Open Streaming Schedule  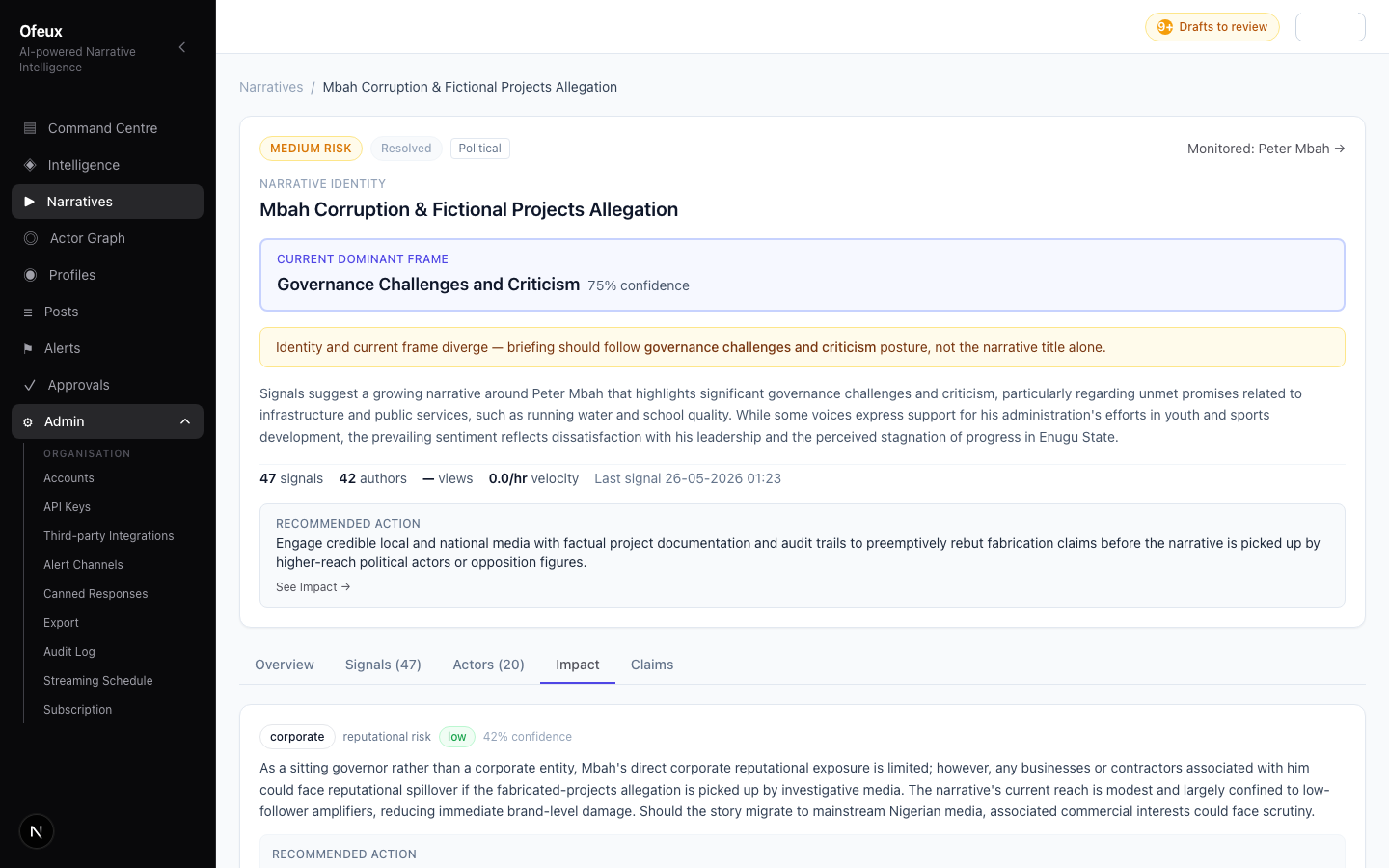[x=98, y=681]
